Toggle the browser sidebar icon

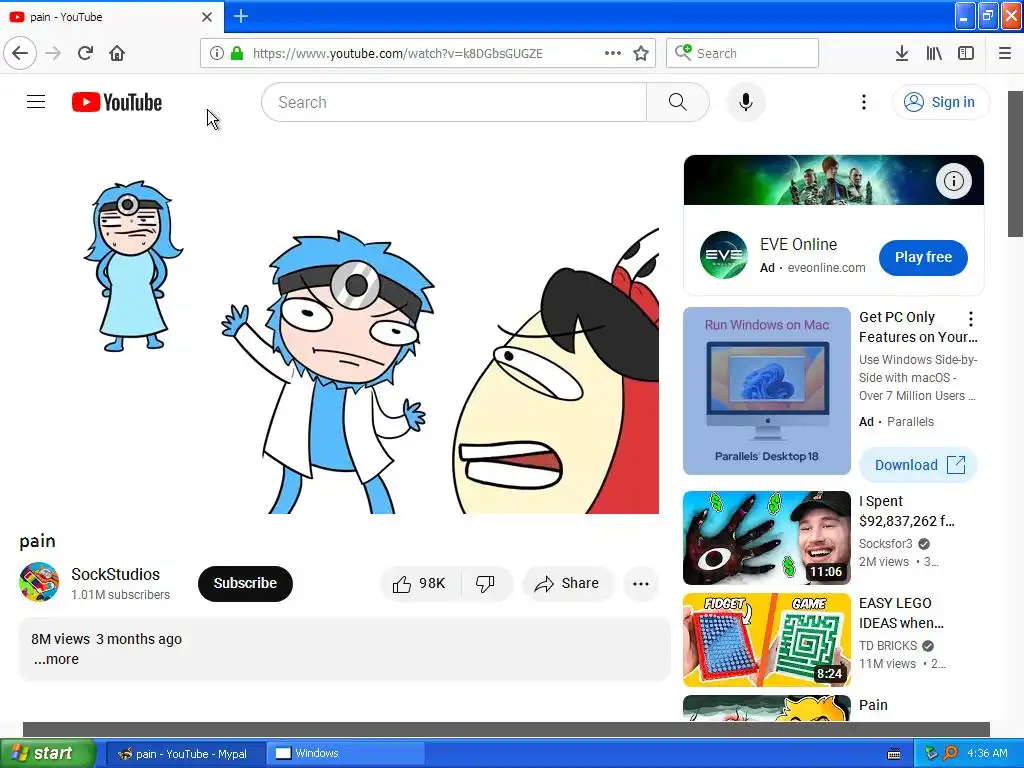(x=966, y=53)
